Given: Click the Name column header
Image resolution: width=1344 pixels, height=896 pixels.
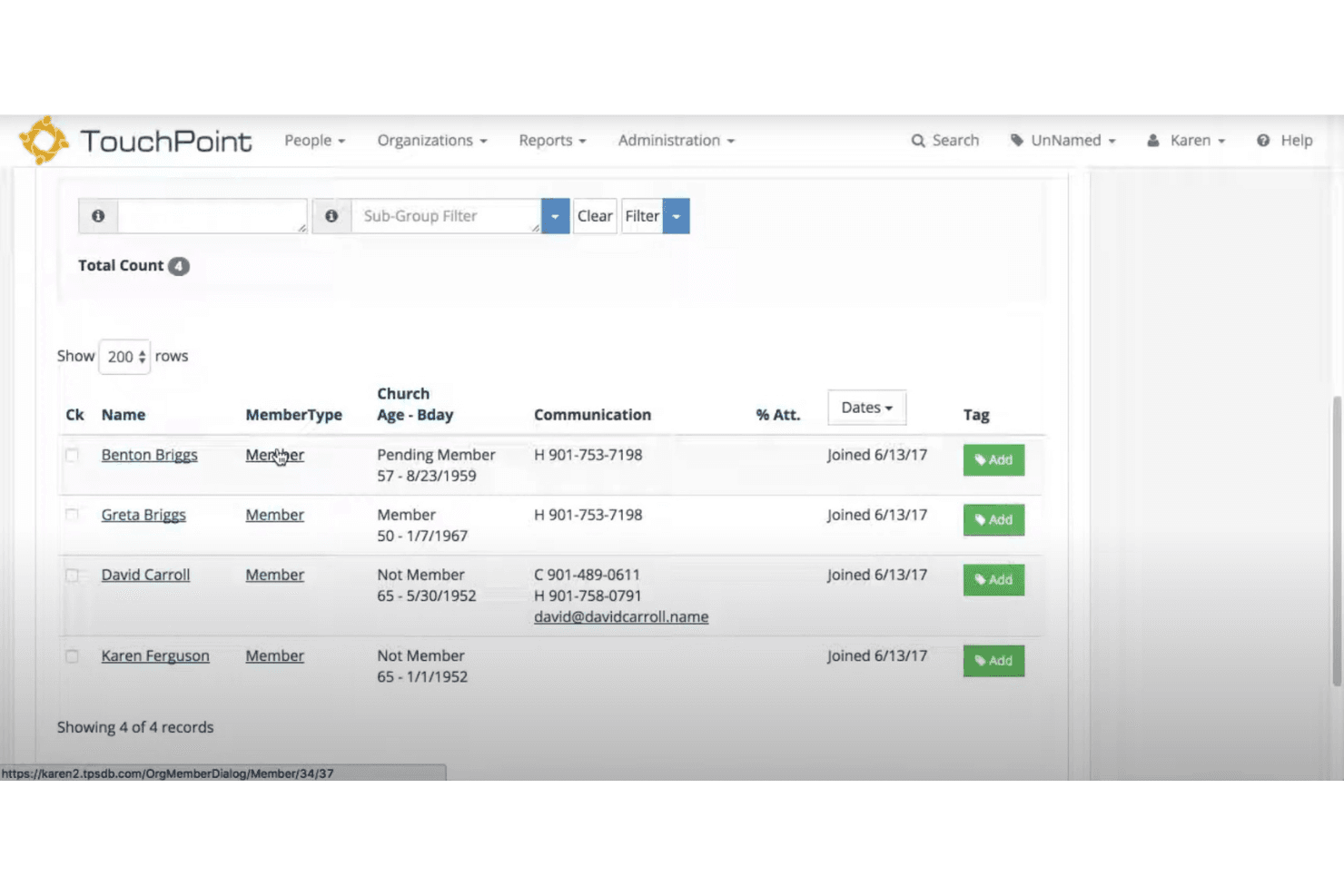Looking at the screenshot, I should (x=124, y=415).
